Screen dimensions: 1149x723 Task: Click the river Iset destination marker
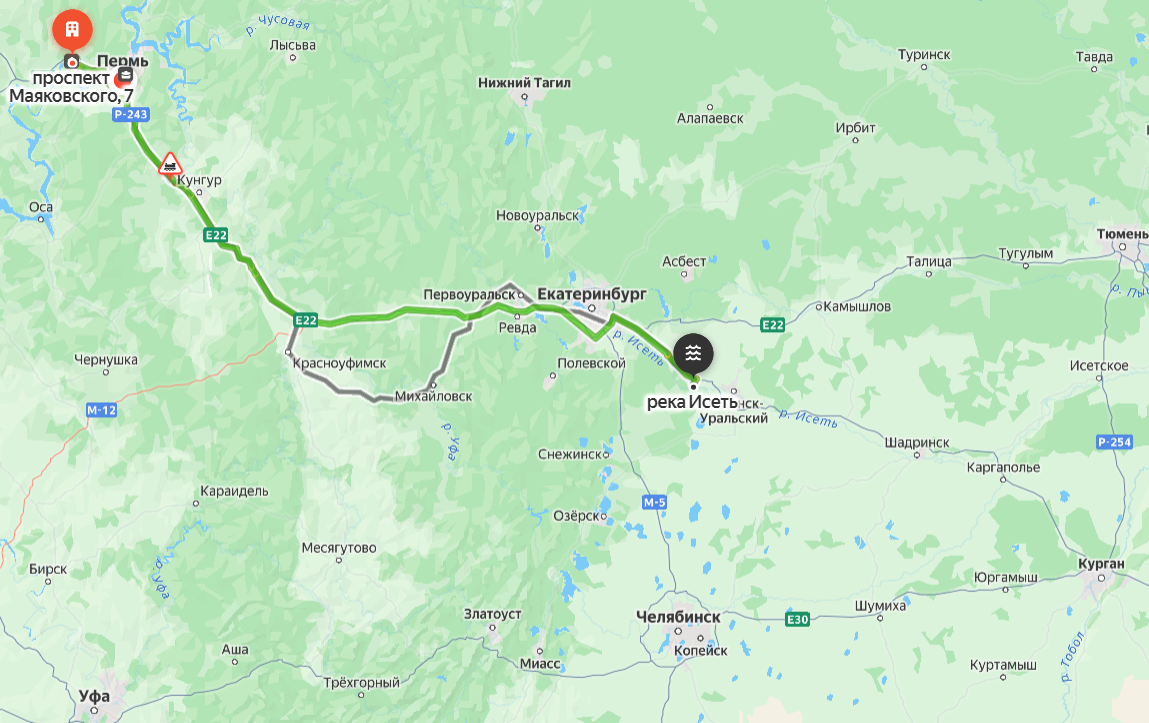click(x=693, y=354)
